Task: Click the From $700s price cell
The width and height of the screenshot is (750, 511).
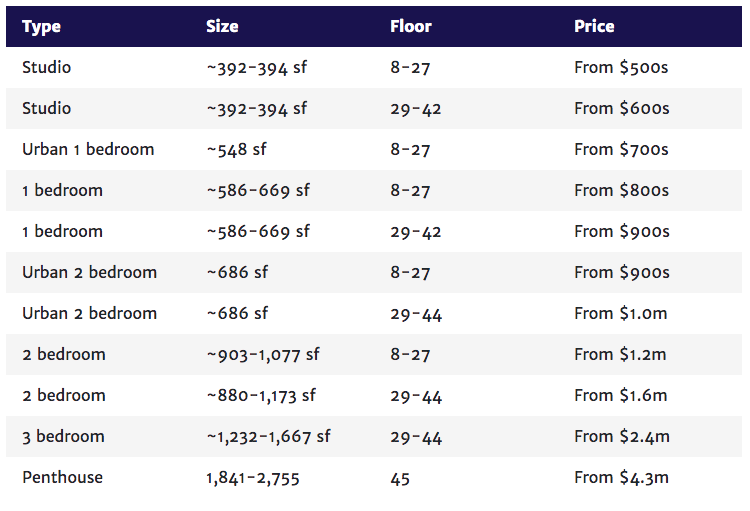Action: click(621, 149)
